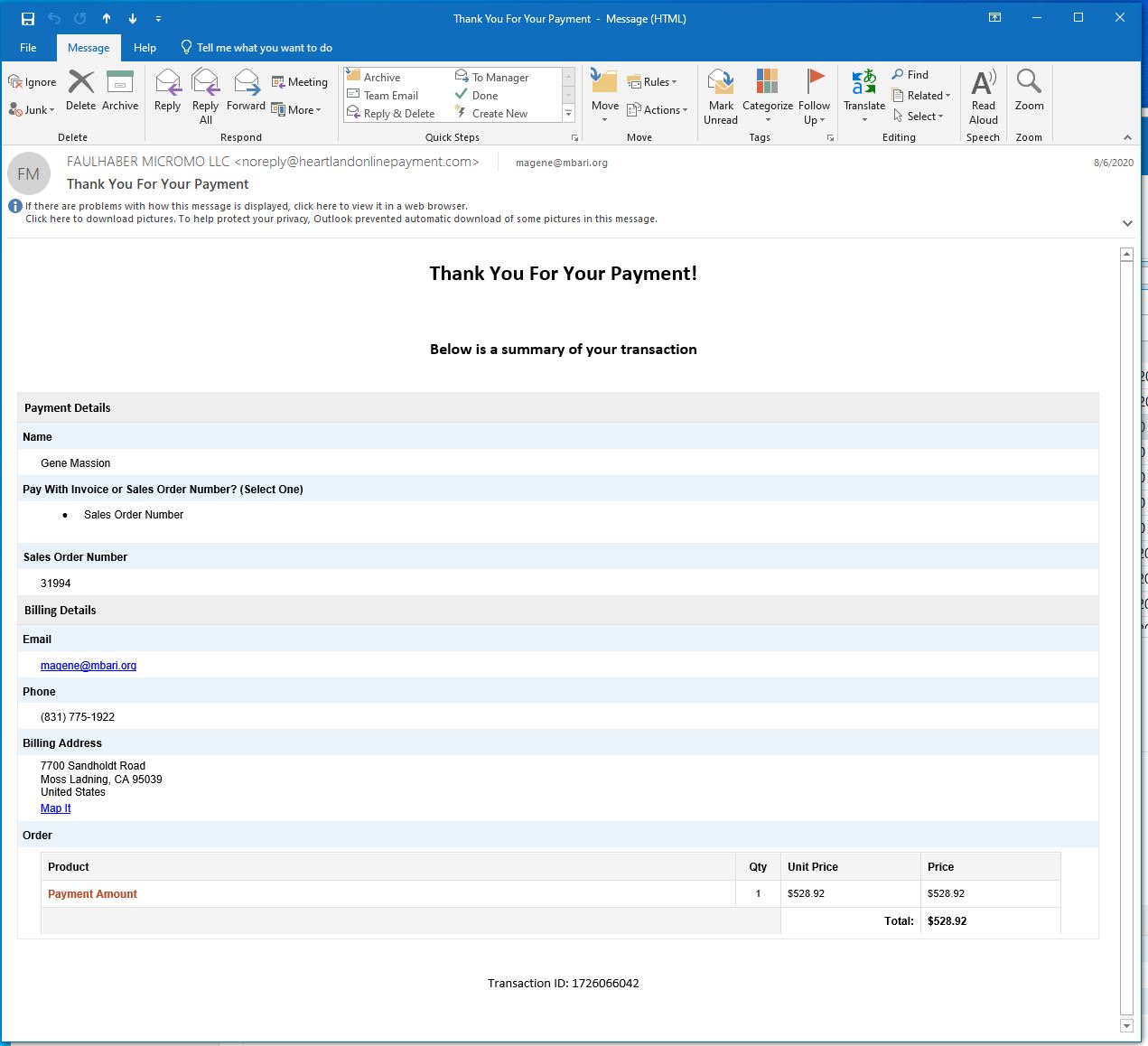1148x1046 pixels.
Task: Click recipient magene@mbari.org in header
Action: (562, 163)
